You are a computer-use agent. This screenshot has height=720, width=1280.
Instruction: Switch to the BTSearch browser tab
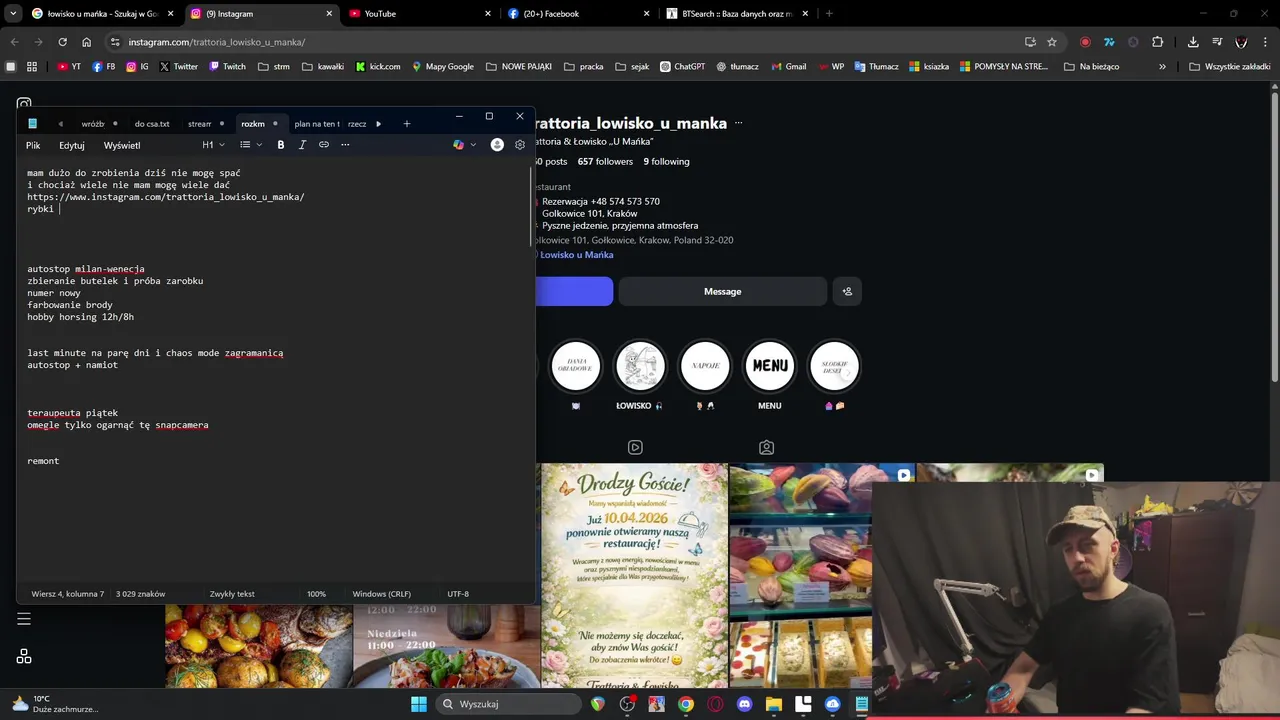point(736,14)
